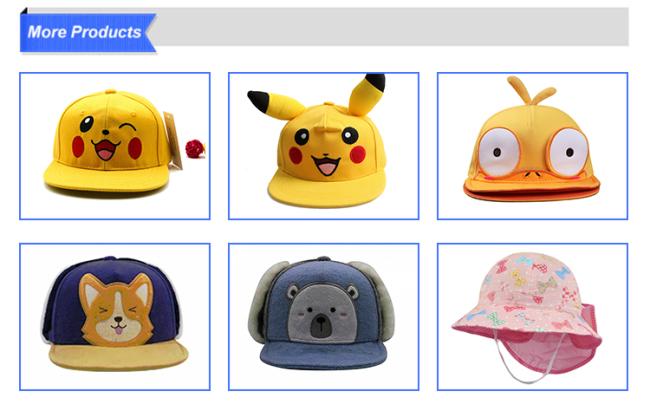Click the black-tipped left ear of Pikachu cap
This screenshot has height=411, width=650.
click(x=274, y=105)
